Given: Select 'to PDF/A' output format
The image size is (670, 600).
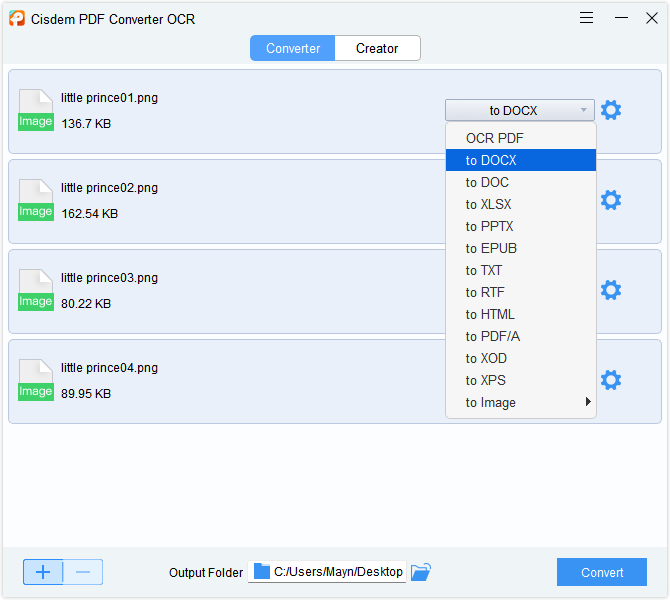Looking at the screenshot, I should click(x=520, y=336).
